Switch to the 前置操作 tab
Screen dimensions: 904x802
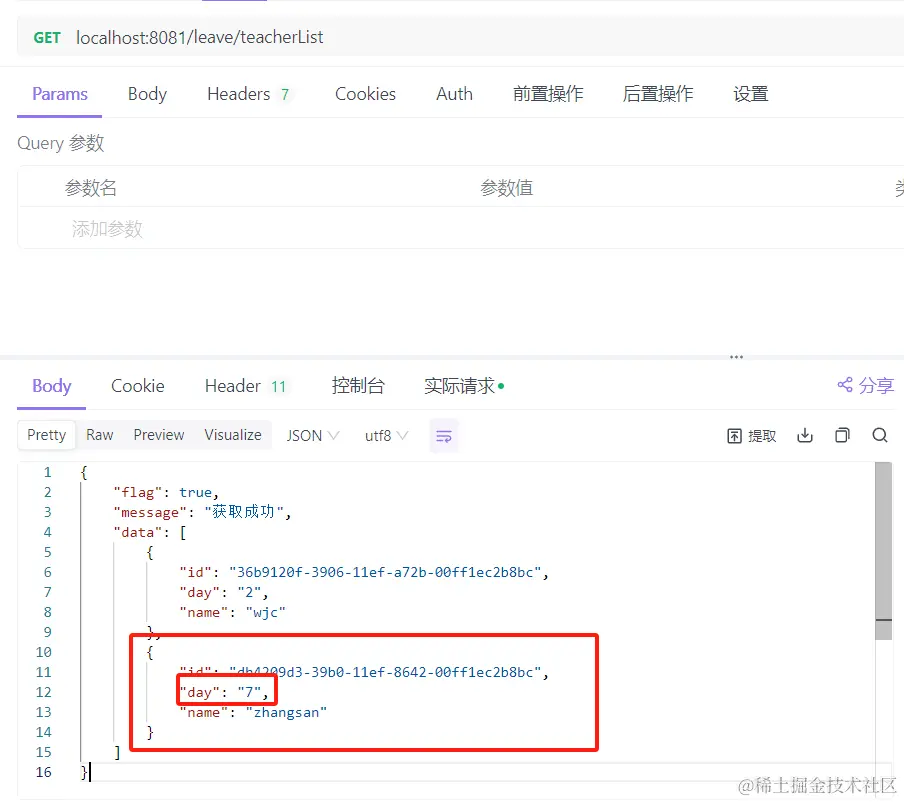tap(548, 94)
